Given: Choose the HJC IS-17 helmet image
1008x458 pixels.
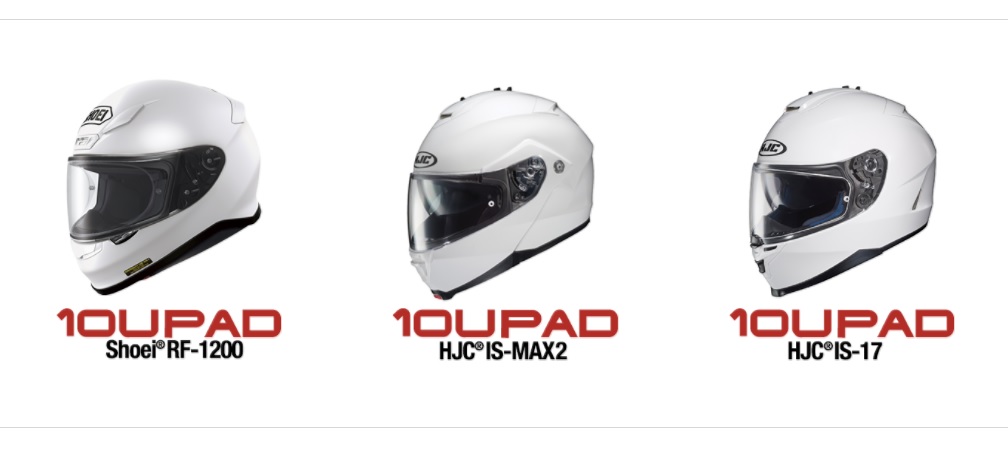Looking at the screenshot, I should (843, 192).
